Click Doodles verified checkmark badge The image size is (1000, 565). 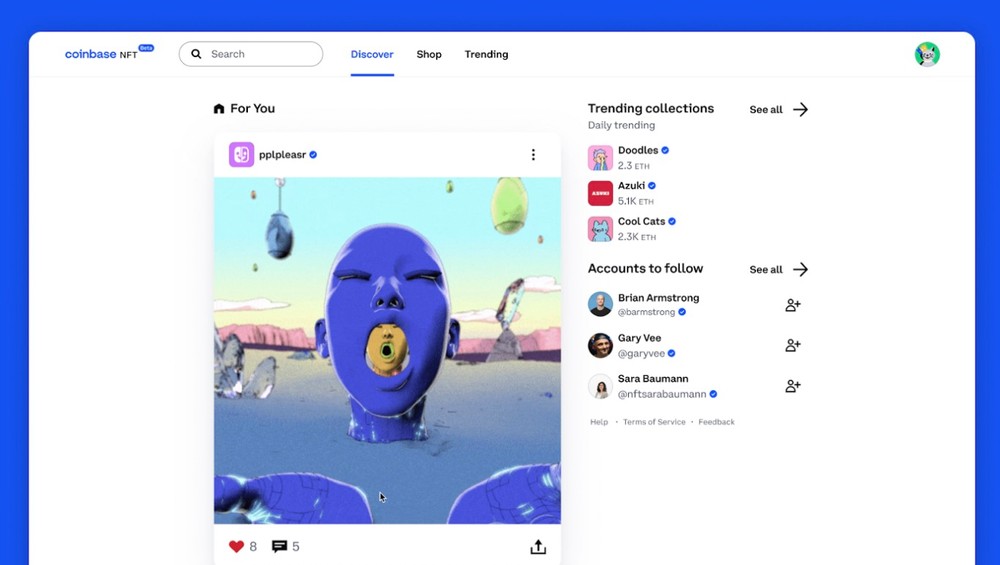[665, 150]
